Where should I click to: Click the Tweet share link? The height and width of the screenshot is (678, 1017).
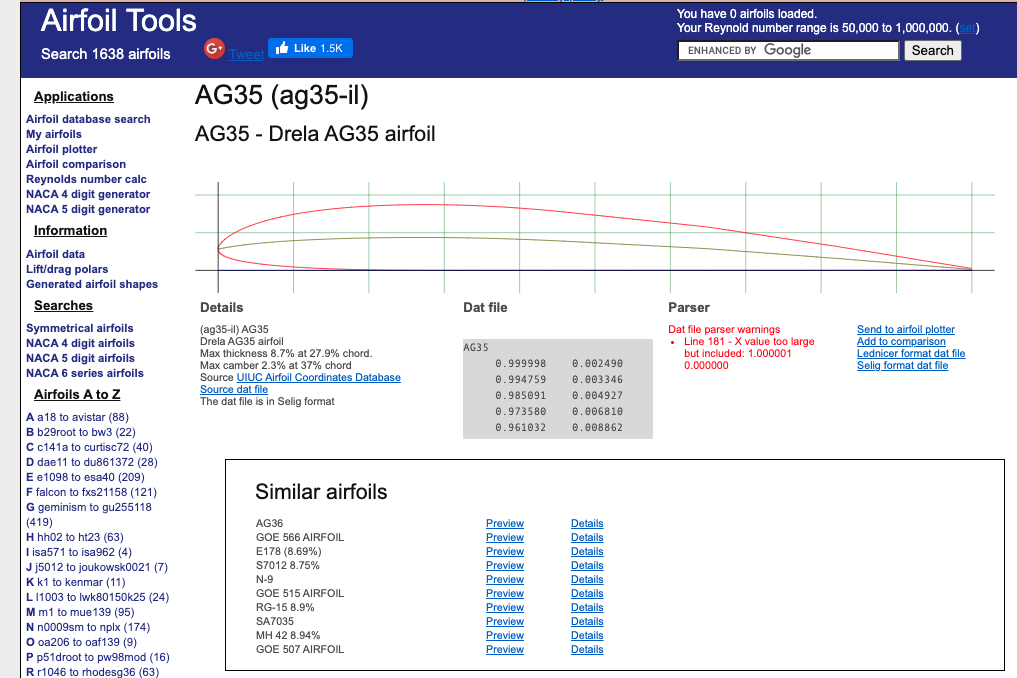coord(246,54)
